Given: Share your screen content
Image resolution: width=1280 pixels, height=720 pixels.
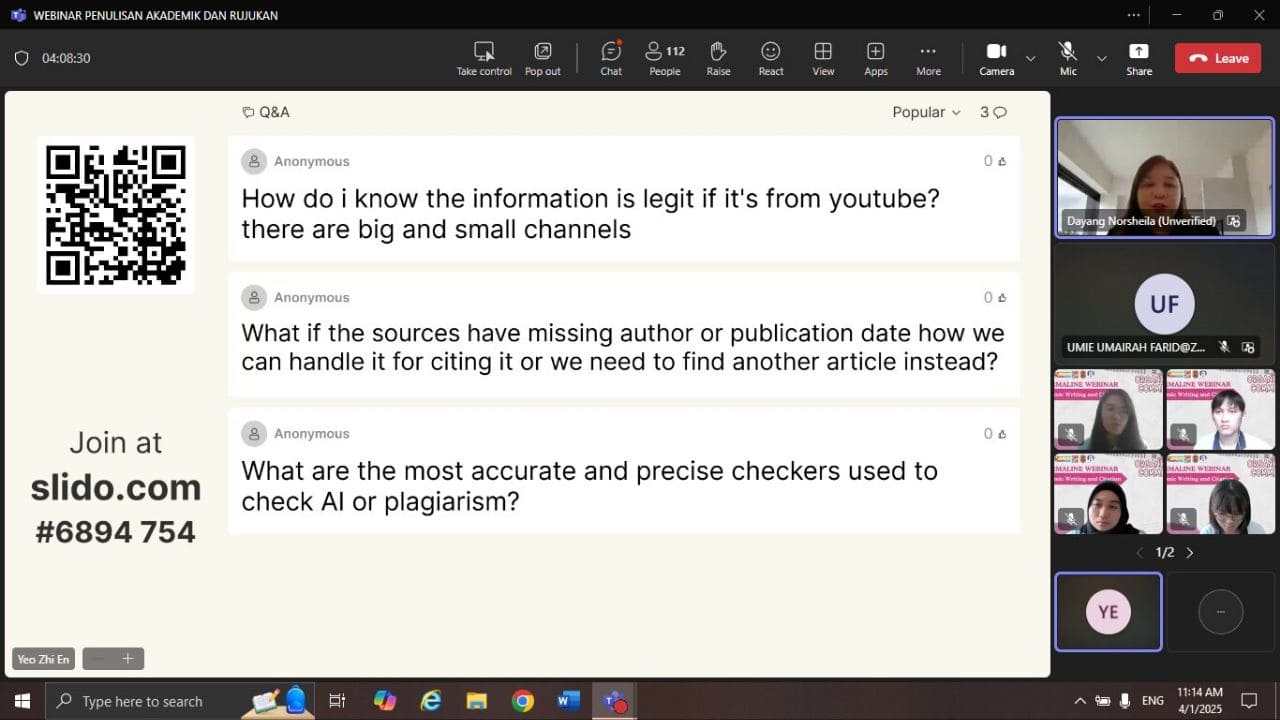Looking at the screenshot, I should click(1139, 58).
